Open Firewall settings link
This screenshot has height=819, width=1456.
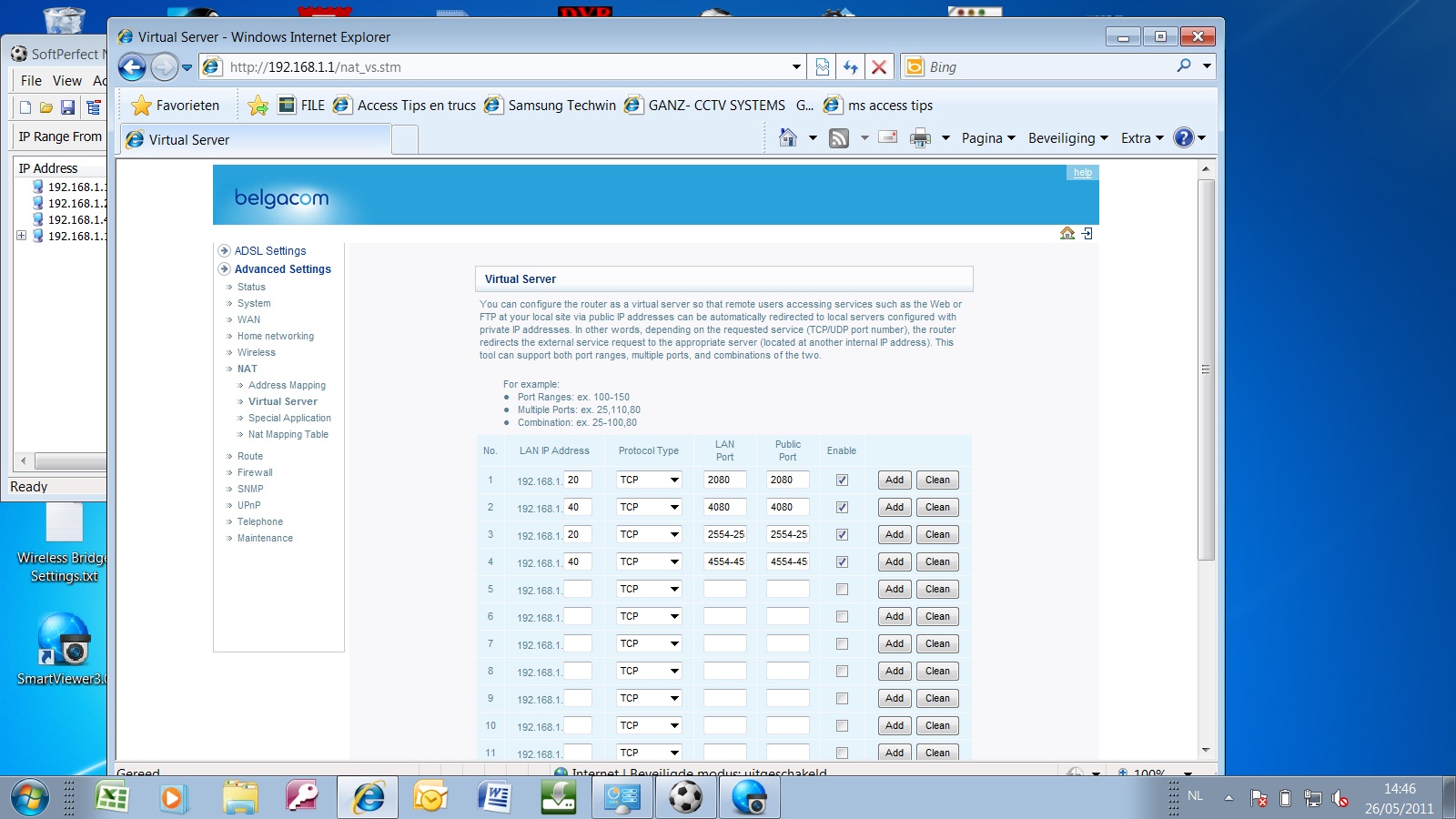(255, 472)
